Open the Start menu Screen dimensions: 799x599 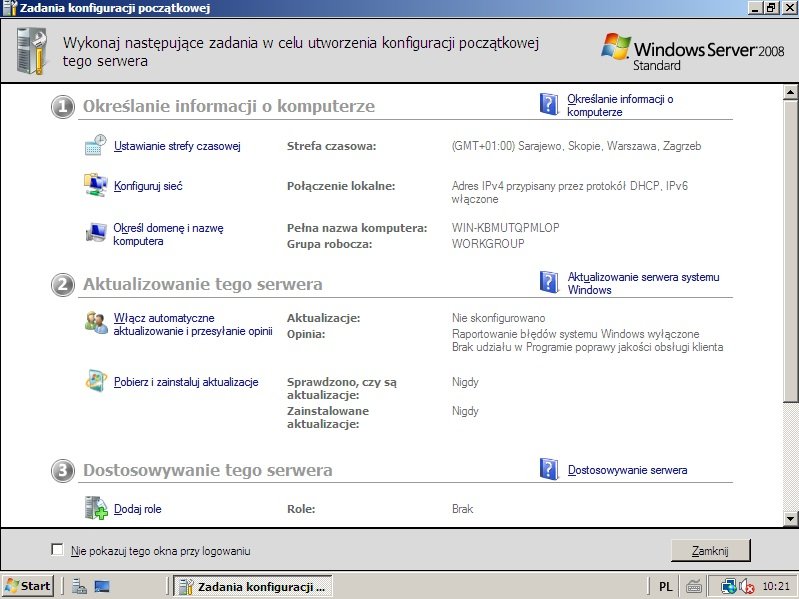[28, 586]
